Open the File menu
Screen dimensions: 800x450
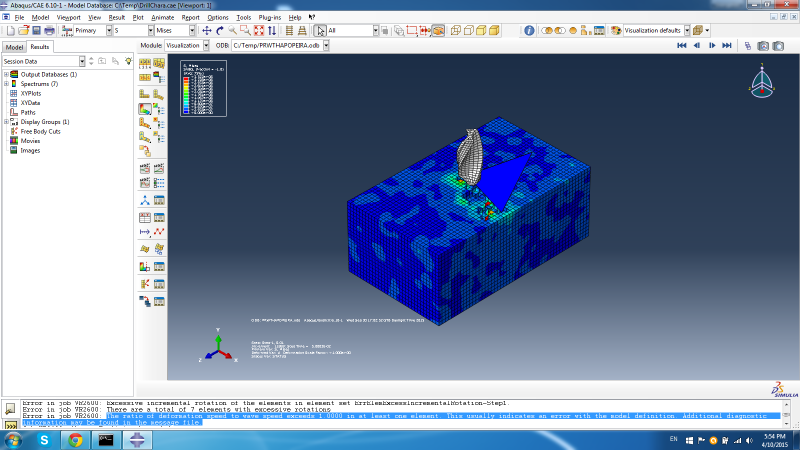(19, 17)
